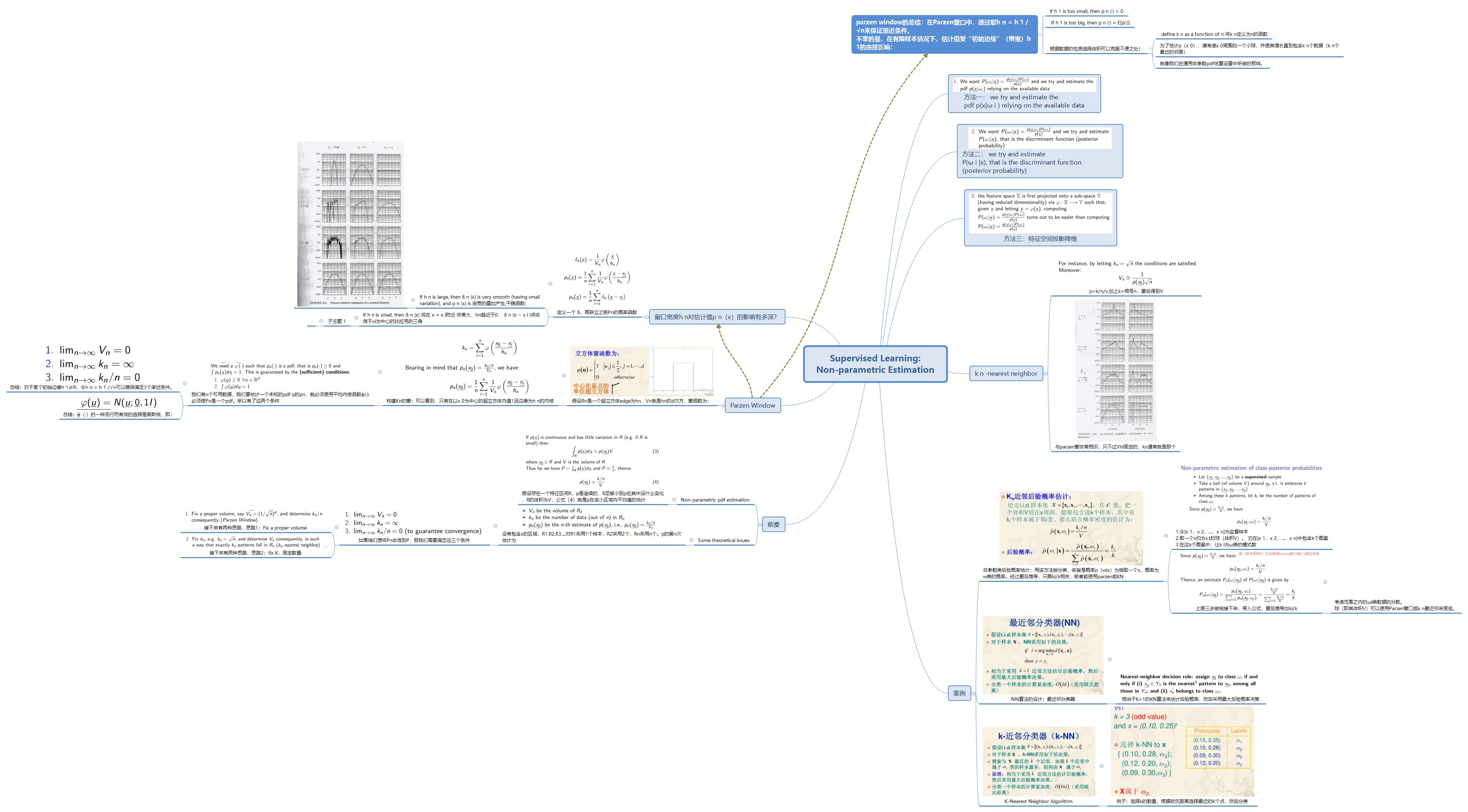Select '总结：对于某个初始边缘h 1∈R' note
The width and height of the screenshot is (1468, 812).
click(91, 387)
